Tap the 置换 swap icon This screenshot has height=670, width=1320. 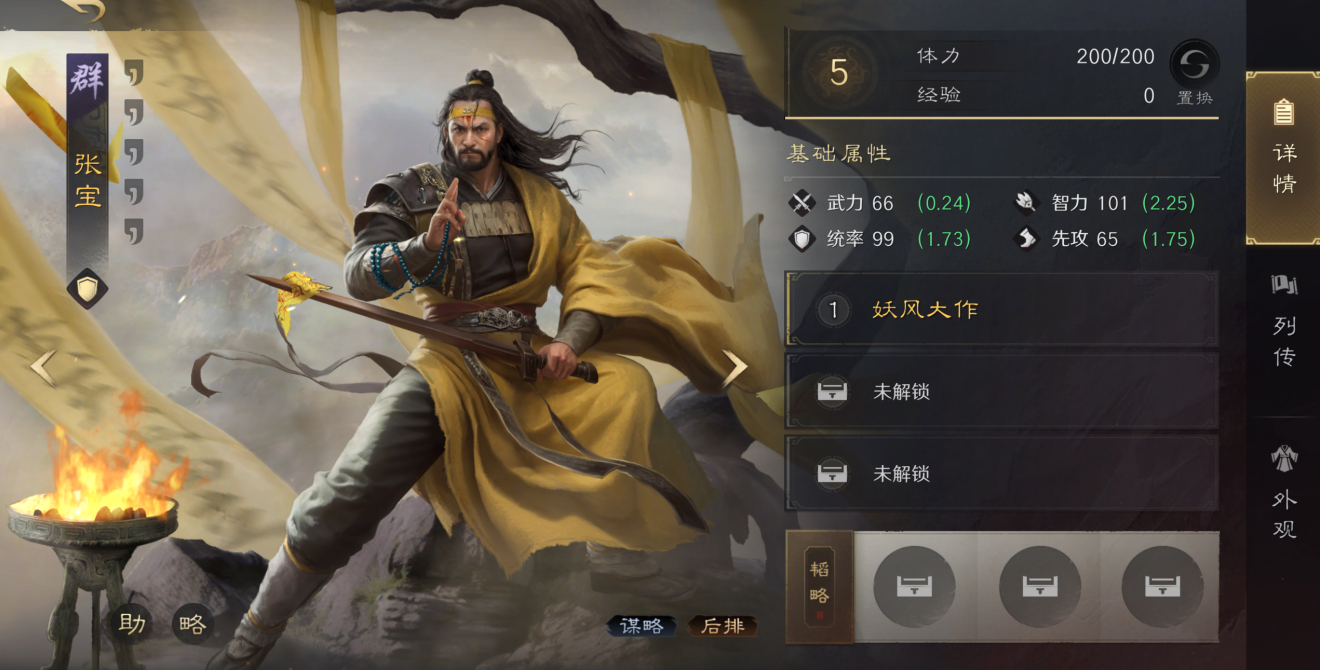pos(1195,65)
